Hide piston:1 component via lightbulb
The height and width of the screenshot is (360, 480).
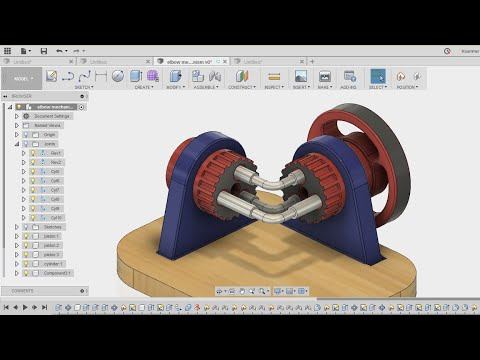click(26, 236)
